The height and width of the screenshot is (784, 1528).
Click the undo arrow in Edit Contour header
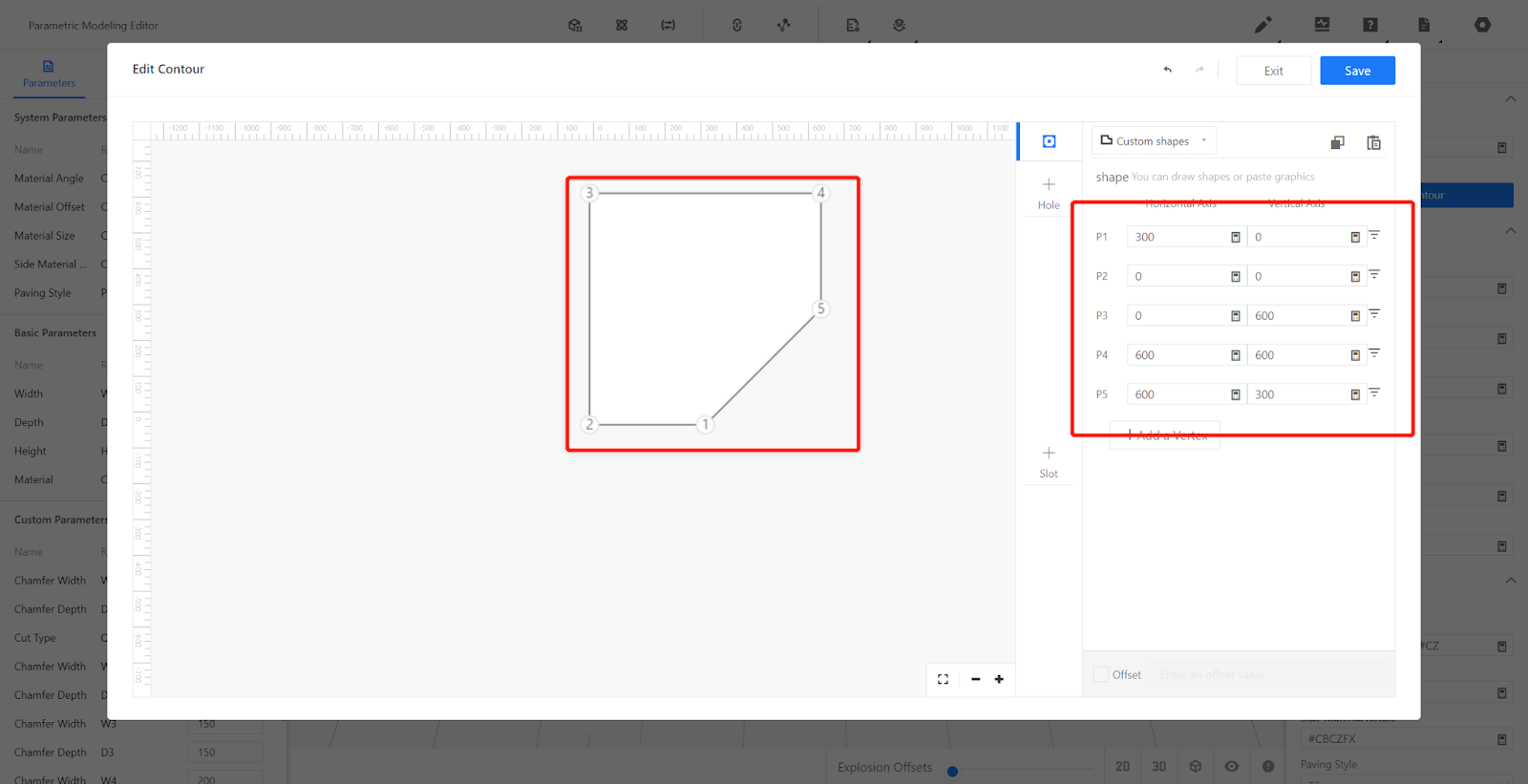click(x=1167, y=70)
